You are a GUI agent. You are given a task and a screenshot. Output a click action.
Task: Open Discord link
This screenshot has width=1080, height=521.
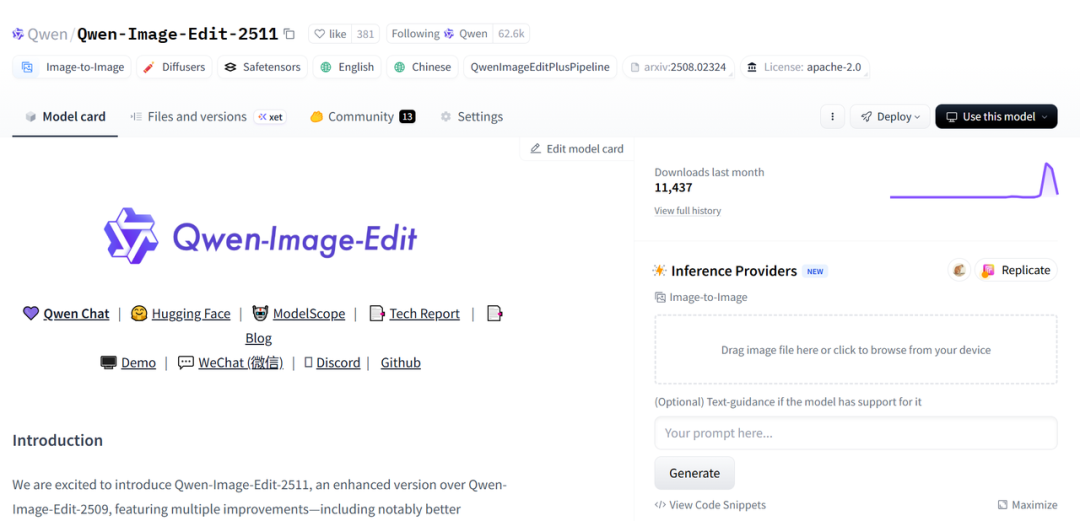click(x=338, y=362)
